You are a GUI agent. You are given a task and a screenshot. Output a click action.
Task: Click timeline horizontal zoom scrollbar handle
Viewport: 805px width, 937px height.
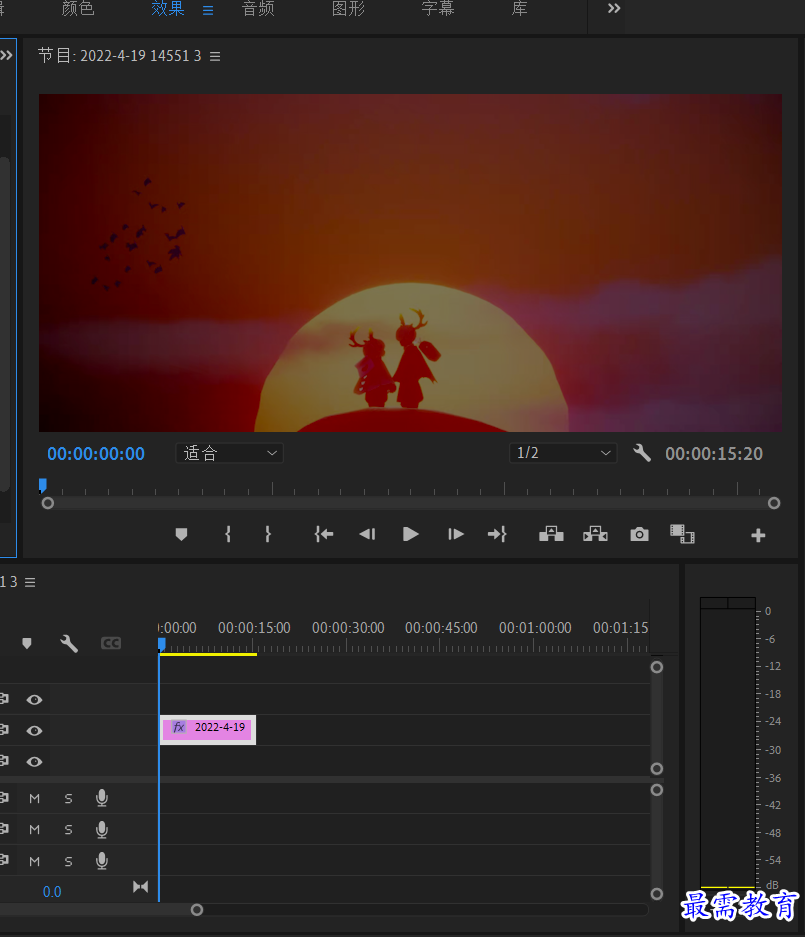(x=197, y=910)
